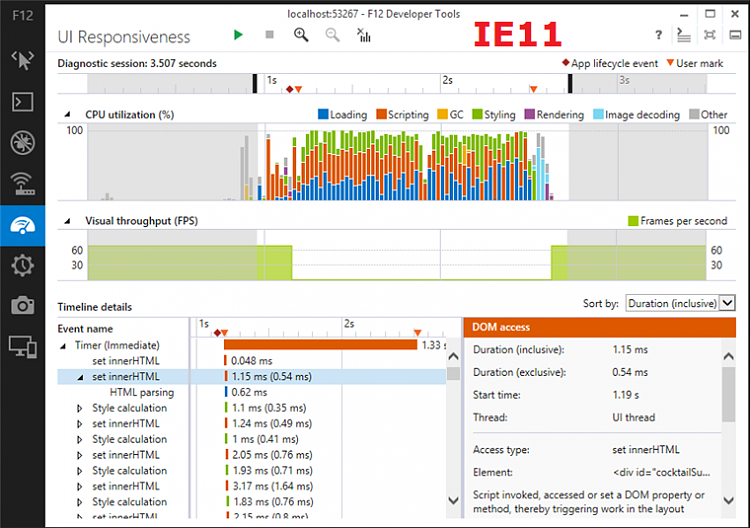This screenshot has width=750, height=528.
Task: Click the Event name column header
Action: point(85,329)
